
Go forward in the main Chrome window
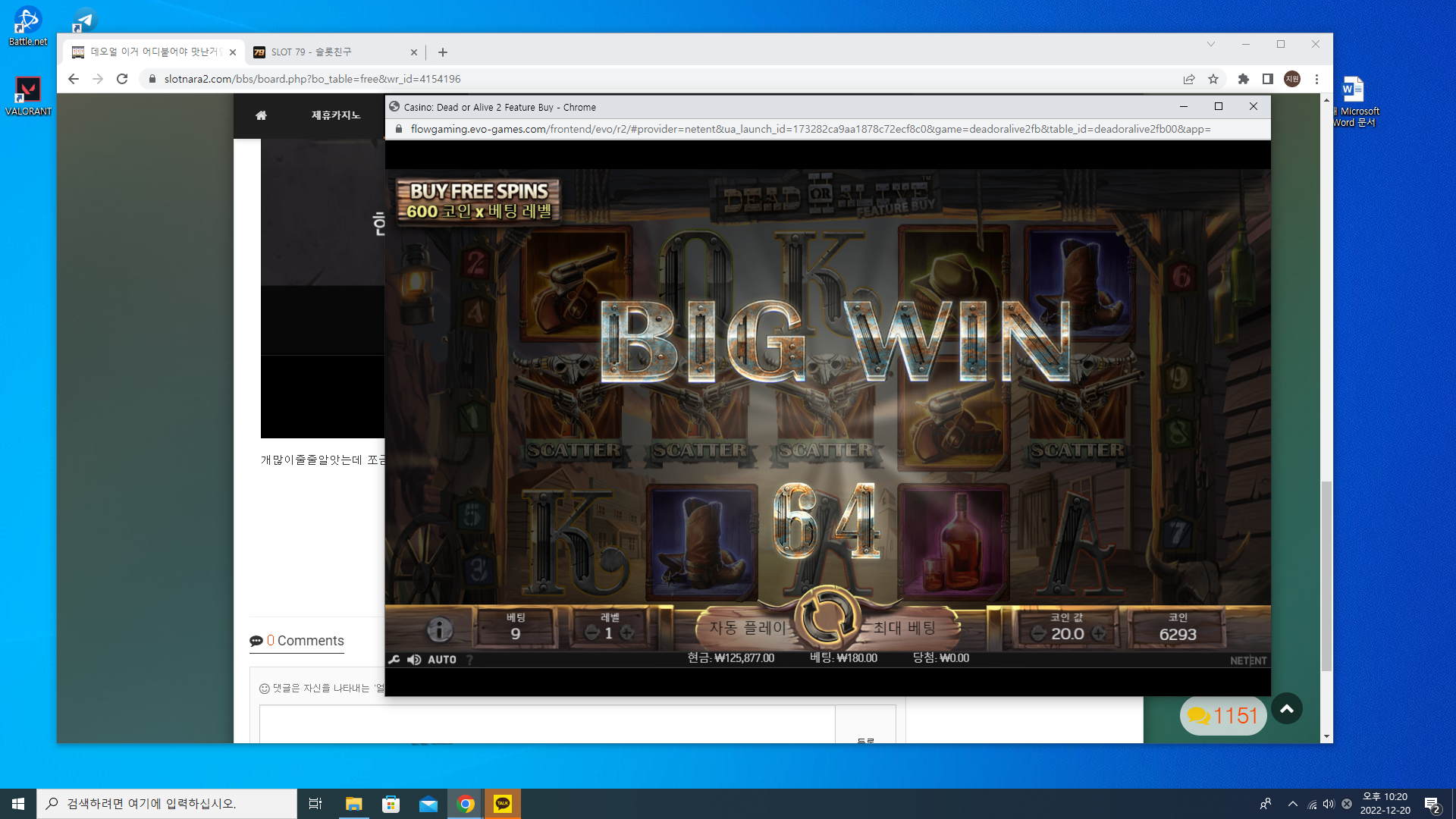[x=98, y=79]
